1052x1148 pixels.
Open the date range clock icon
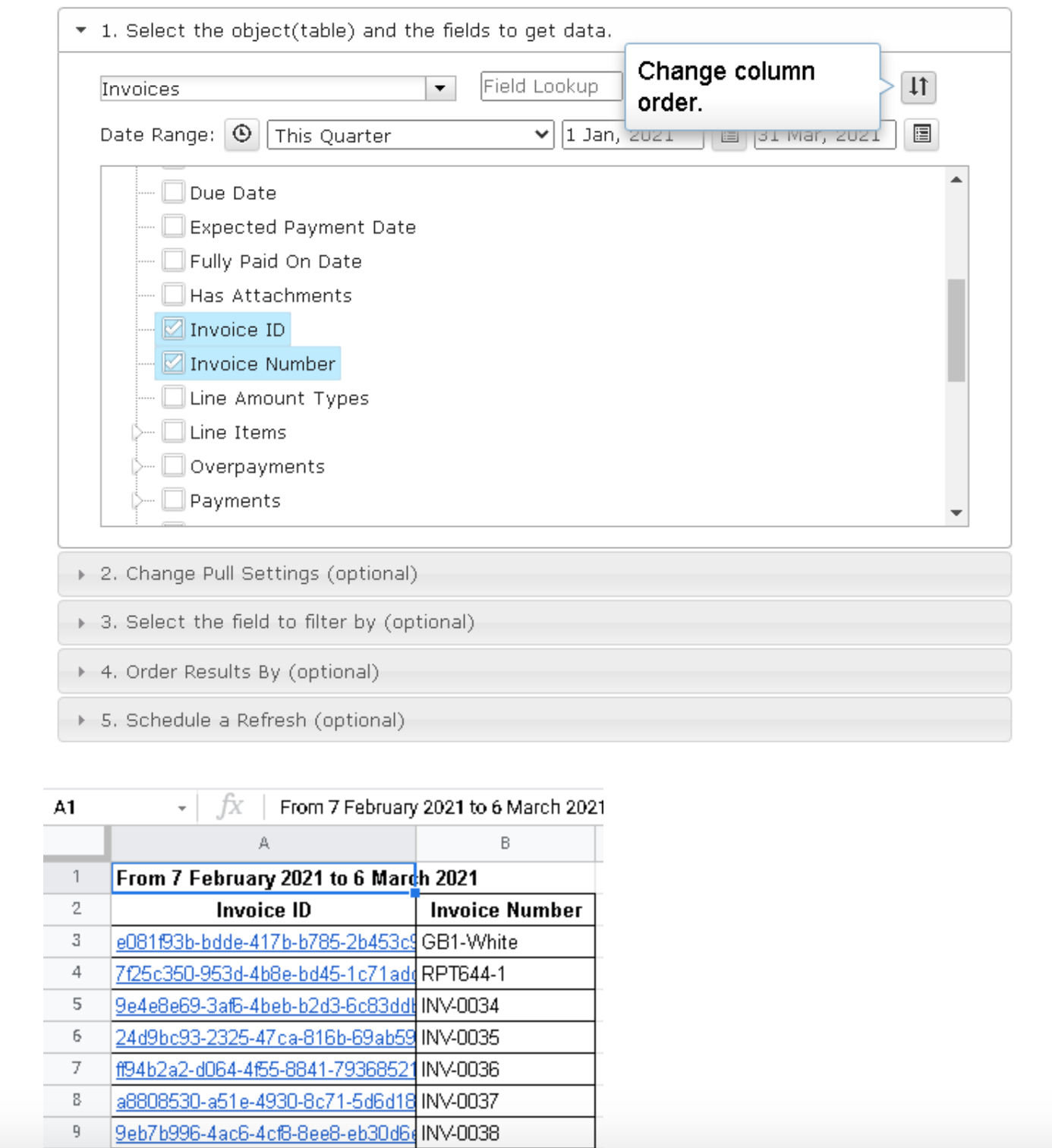(x=242, y=134)
